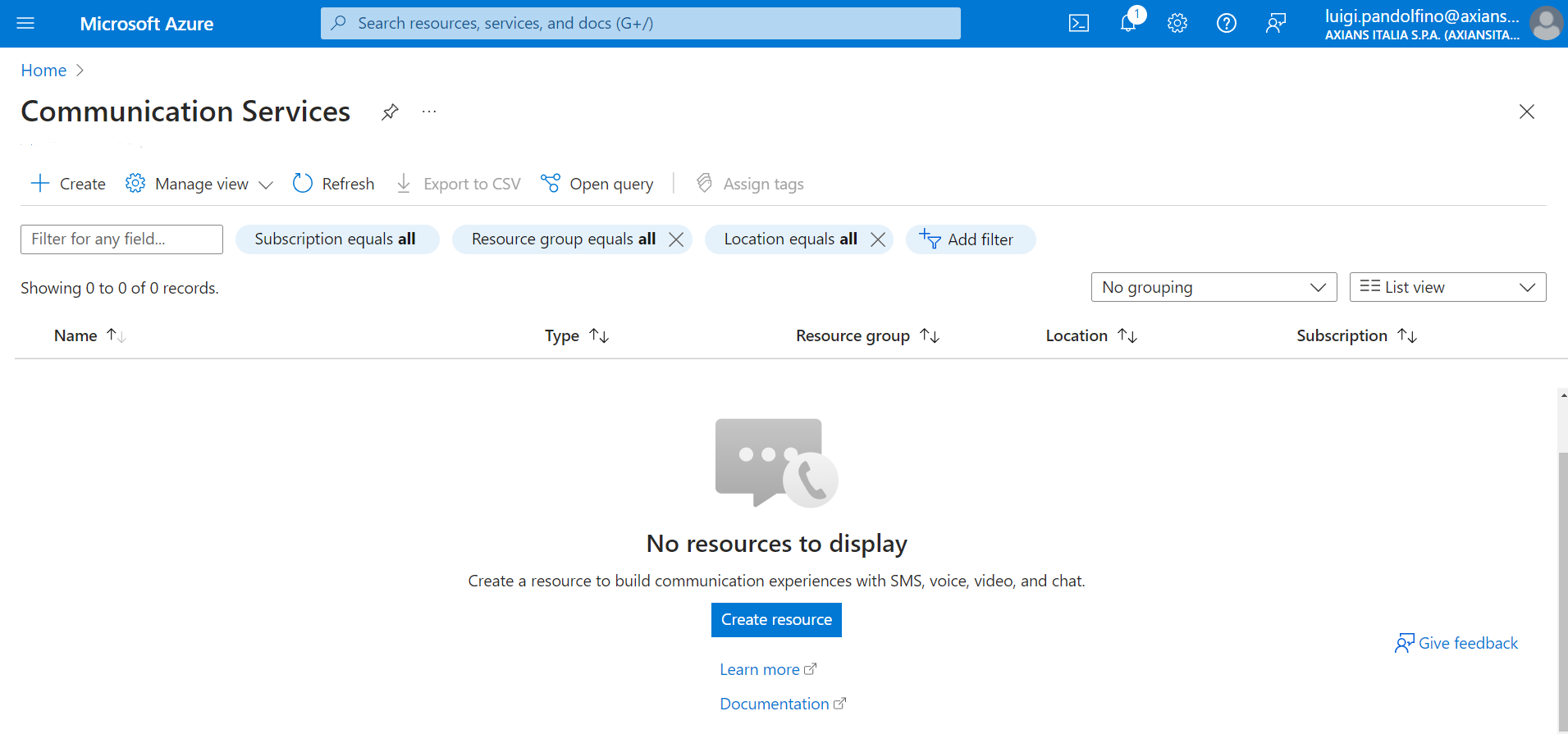This screenshot has height=734, width=1568.
Task: Pin Communication Services to dashboard
Action: point(390,112)
